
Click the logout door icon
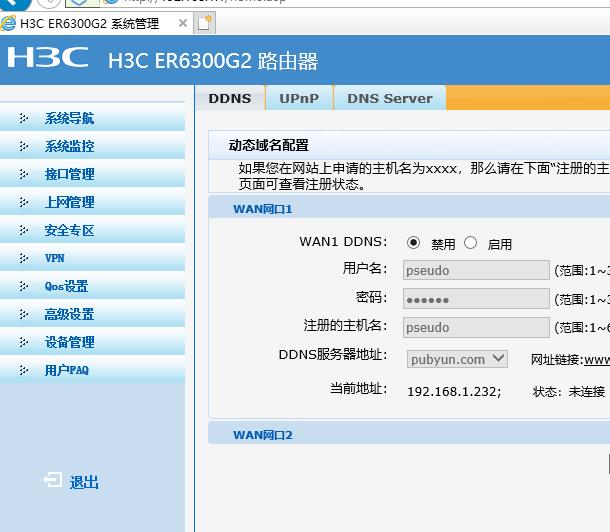53,480
